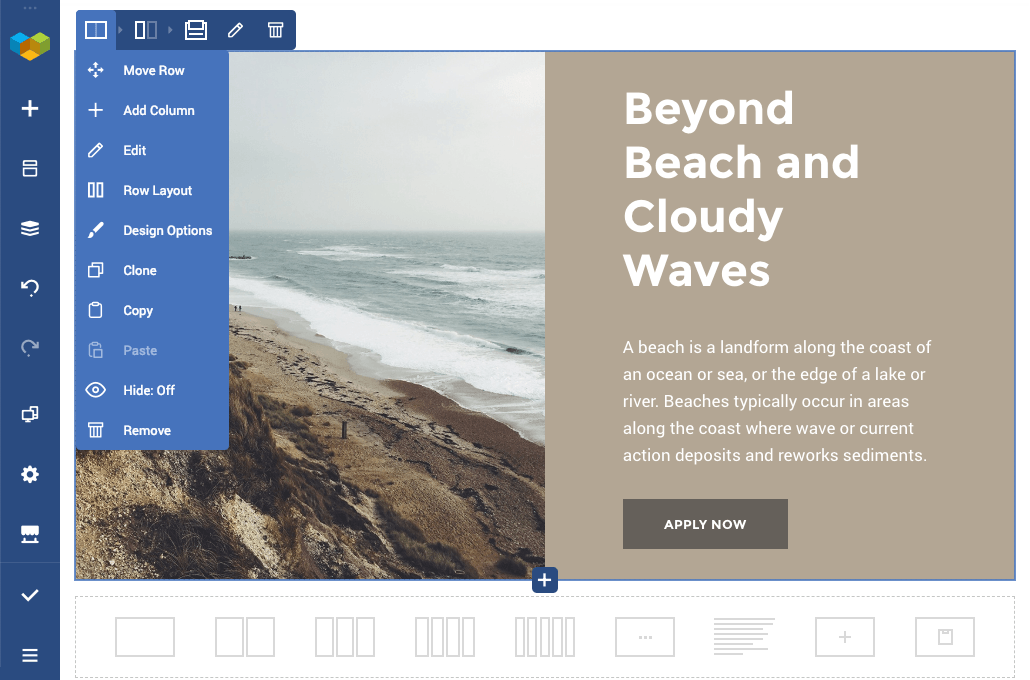1030x680 pixels.
Task: Expand the arrow after the Row icon
Action: 120,30
